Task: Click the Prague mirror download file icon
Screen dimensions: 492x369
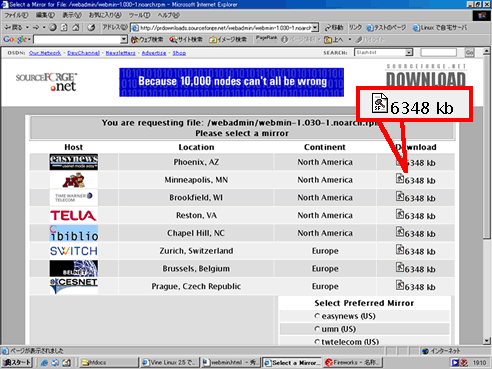Action: [400, 286]
